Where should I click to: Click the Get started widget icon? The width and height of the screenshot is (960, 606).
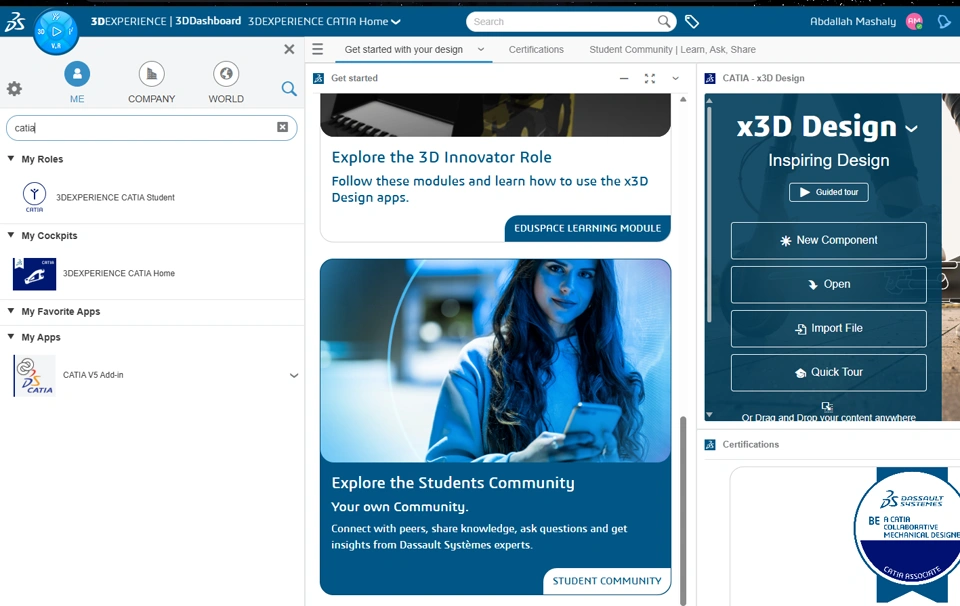point(318,78)
